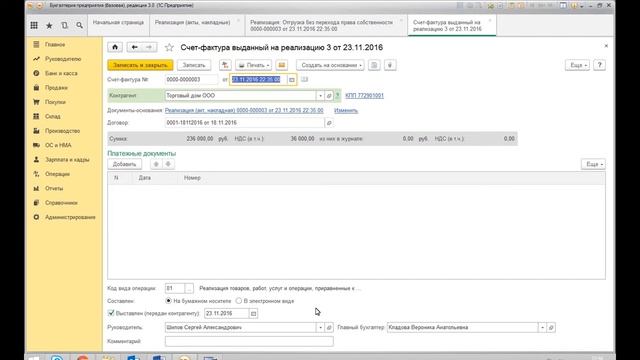Navigate forward with right arrow
The width and height of the screenshot is (640, 360).
[149, 47]
